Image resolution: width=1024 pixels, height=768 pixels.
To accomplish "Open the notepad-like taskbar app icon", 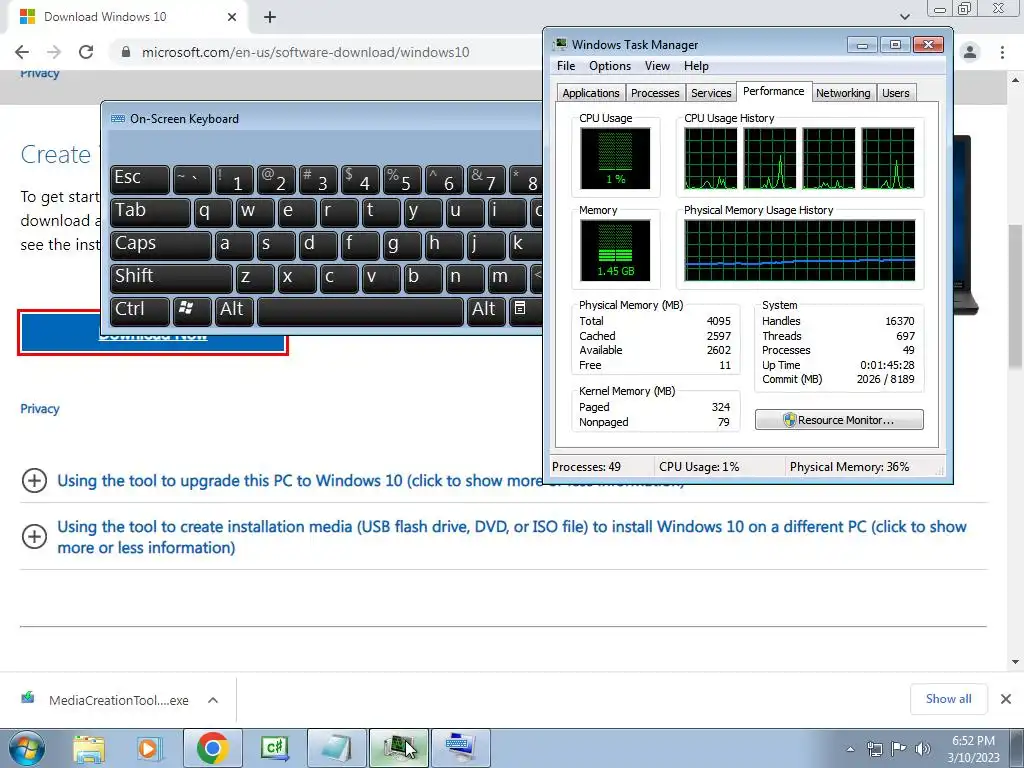I will click(336, 748).
